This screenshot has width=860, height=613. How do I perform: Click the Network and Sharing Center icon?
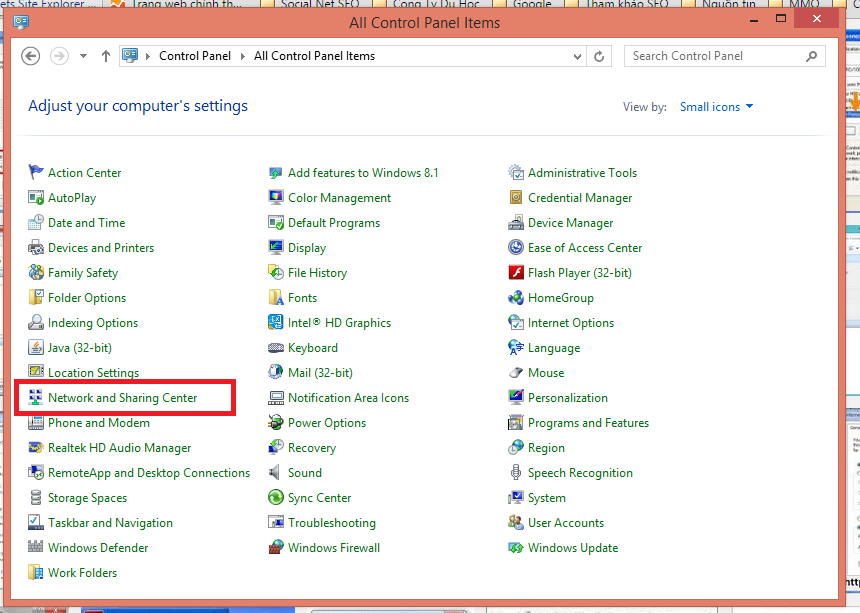click(x=36, y=398)
